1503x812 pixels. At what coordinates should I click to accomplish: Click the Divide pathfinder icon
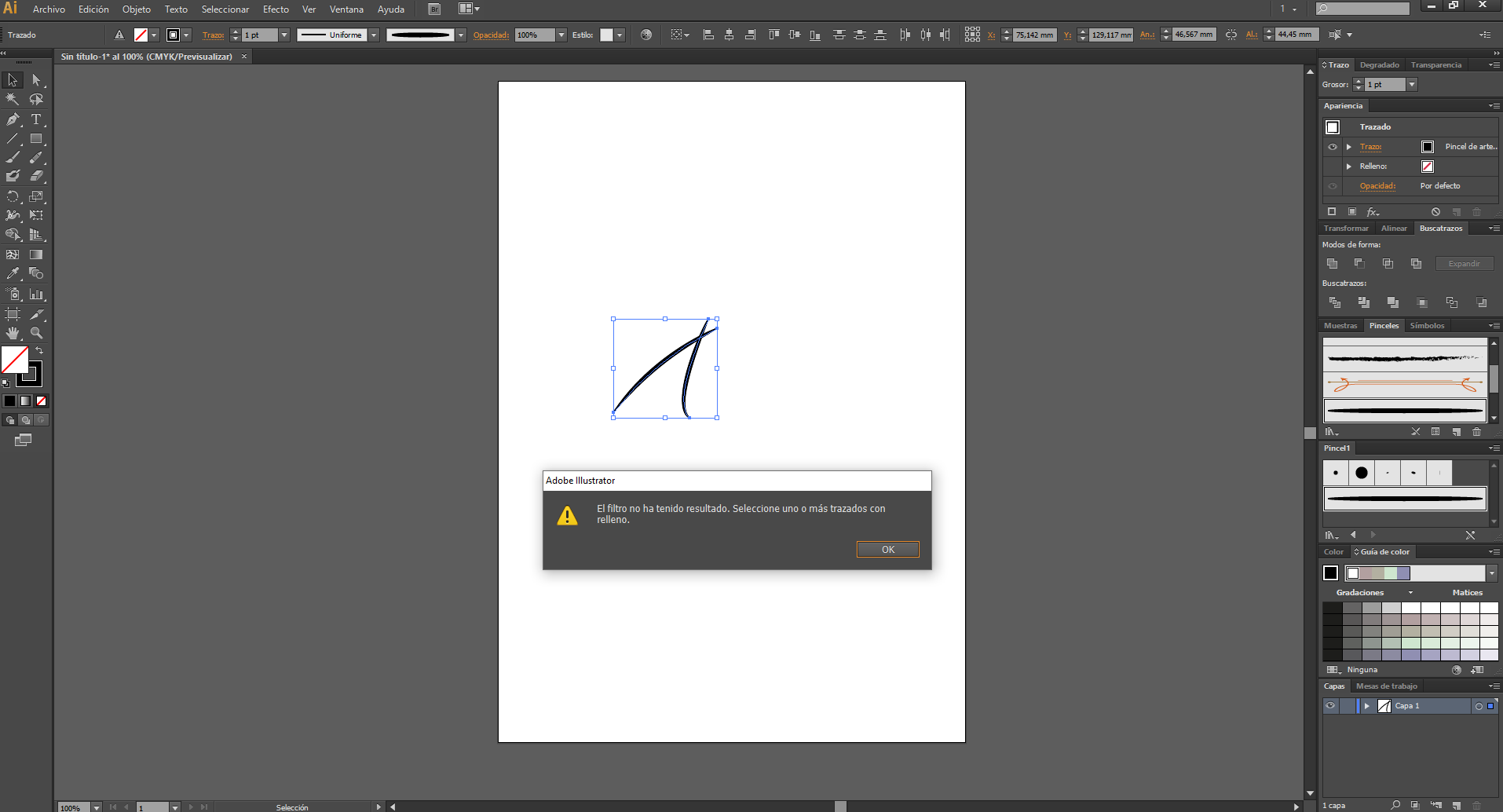click(x=1335, y=302)
